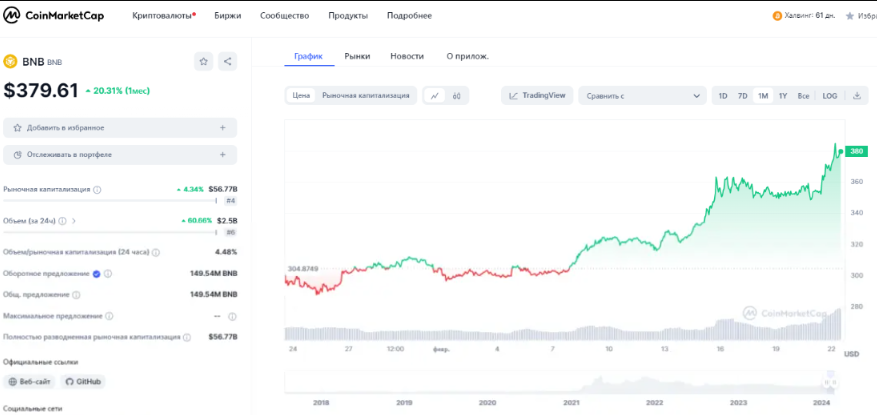877x415 pixels.
Task: Select Рыночная капитализация chart mode
Action: pos(366,96)
